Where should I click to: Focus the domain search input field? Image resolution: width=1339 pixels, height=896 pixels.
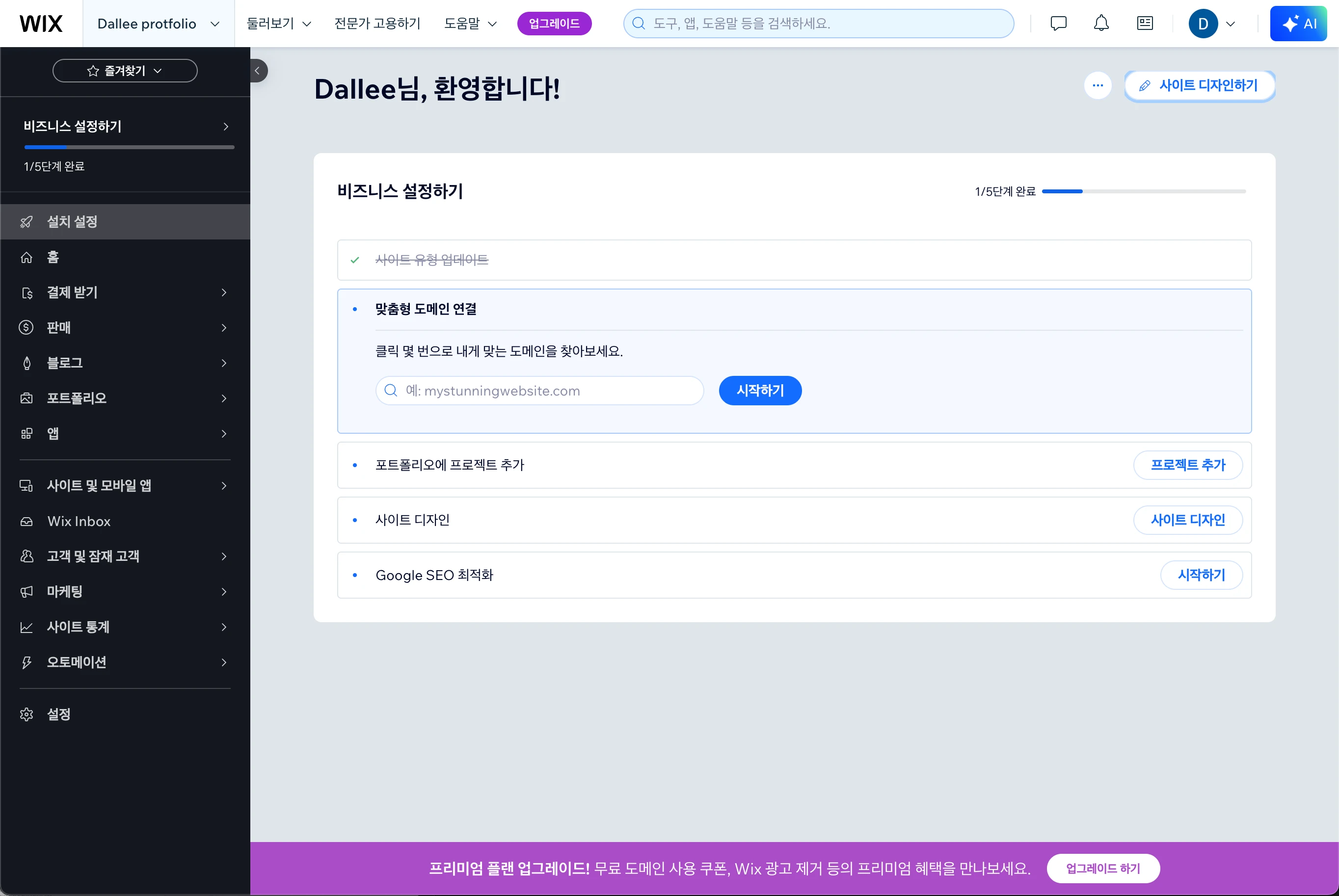pos(539,391)
